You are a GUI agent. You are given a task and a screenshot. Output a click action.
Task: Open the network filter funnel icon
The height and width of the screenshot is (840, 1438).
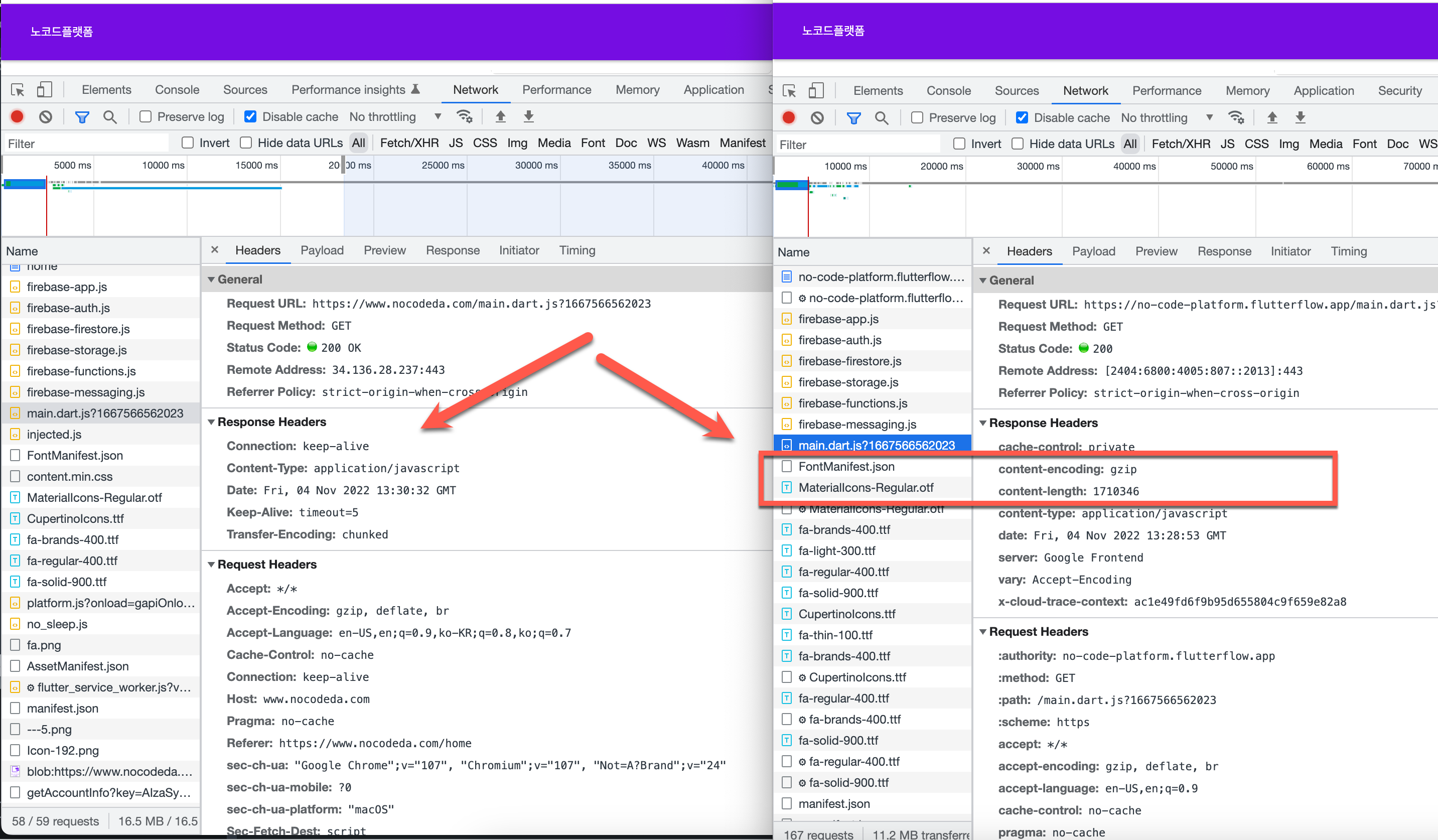tap(82, 116)
